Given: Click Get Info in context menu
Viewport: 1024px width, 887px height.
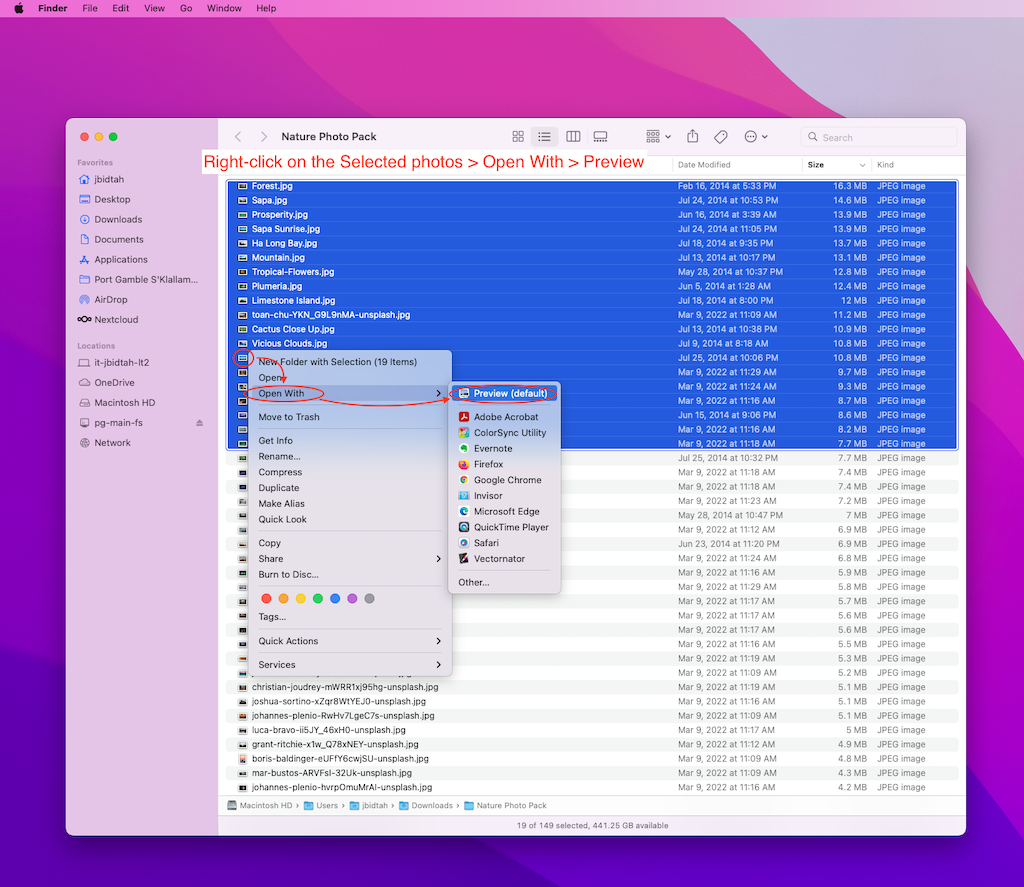Looking at the screenshot, I should 349,440.
